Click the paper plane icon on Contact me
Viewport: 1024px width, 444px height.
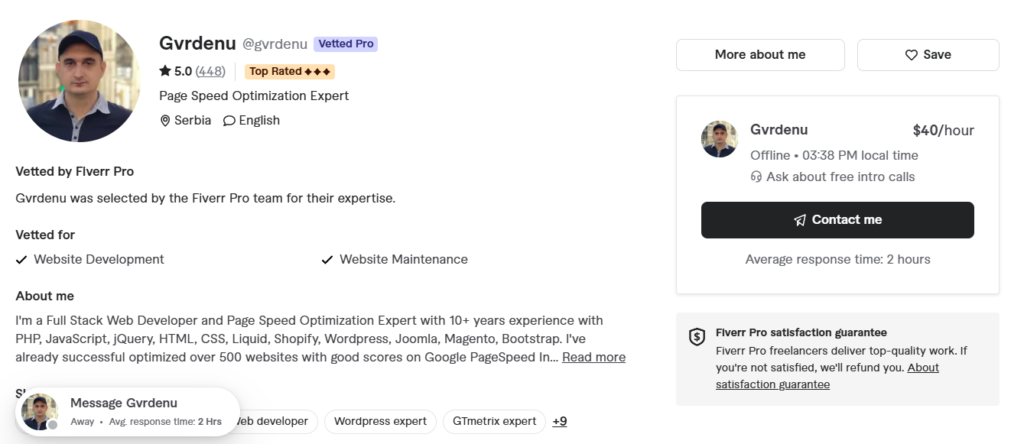(x=800, y=220)
